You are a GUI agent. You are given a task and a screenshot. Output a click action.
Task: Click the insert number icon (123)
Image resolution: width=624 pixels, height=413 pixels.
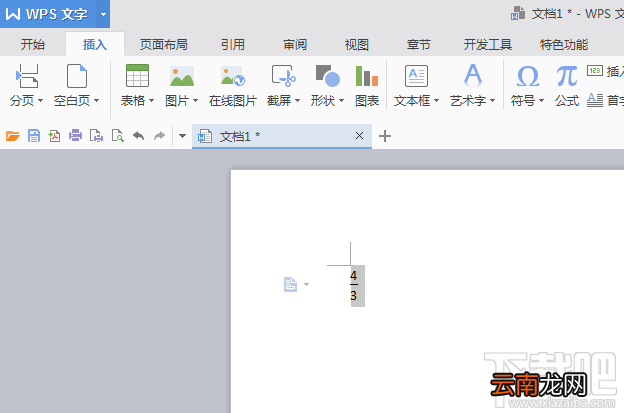tap(595, 71)
